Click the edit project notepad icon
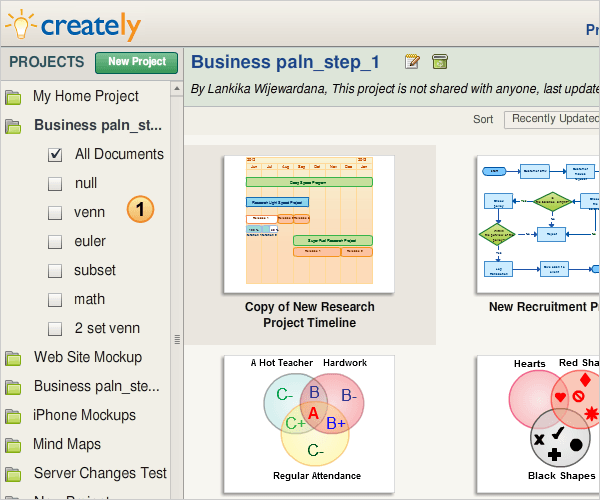The image size is (600, 500). 412,62
